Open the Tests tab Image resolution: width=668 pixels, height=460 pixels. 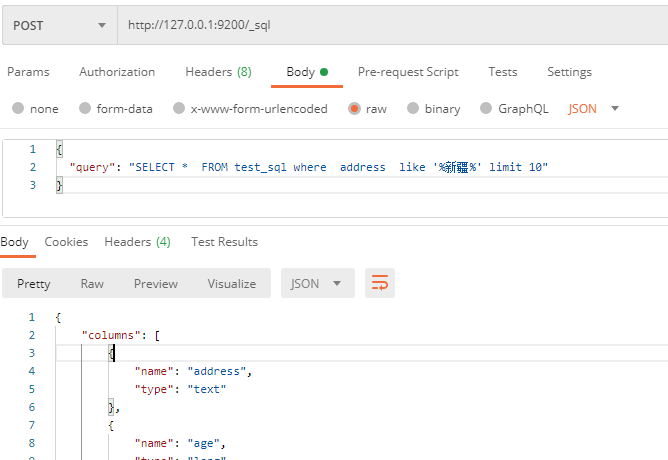[503, 72]
